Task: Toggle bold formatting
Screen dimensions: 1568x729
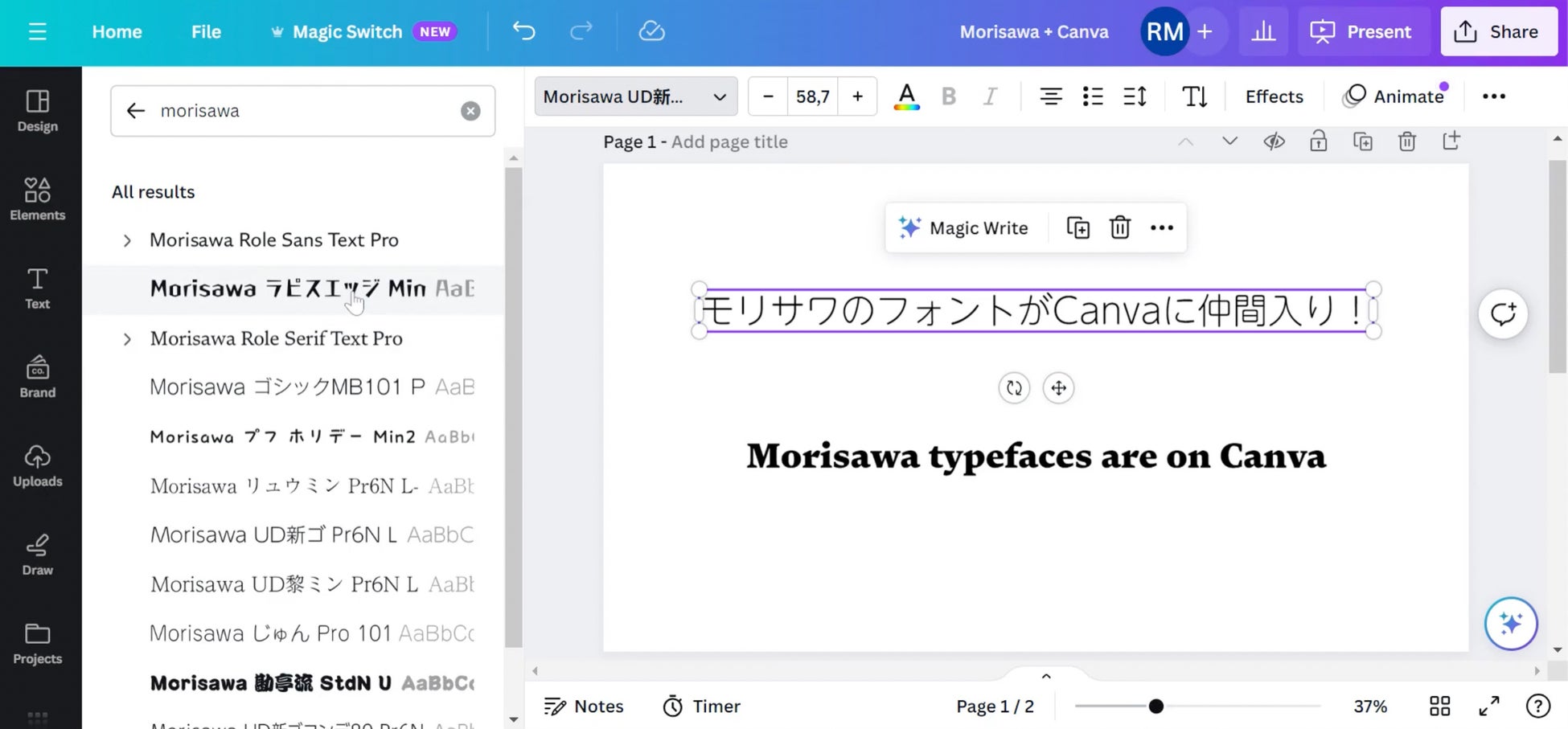Action: click(x=949, y=96)
